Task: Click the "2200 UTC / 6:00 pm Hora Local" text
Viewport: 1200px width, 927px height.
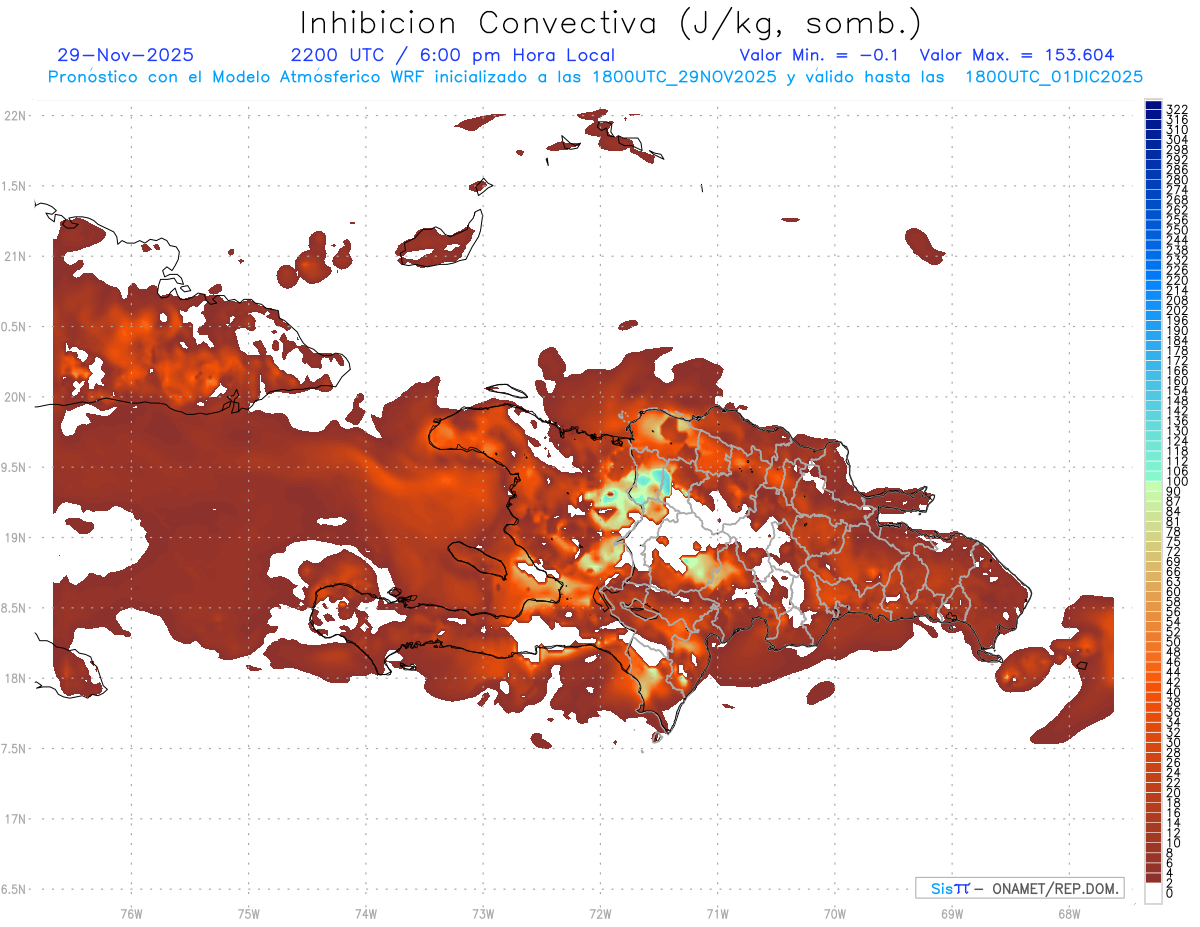Action: [452, 55]
